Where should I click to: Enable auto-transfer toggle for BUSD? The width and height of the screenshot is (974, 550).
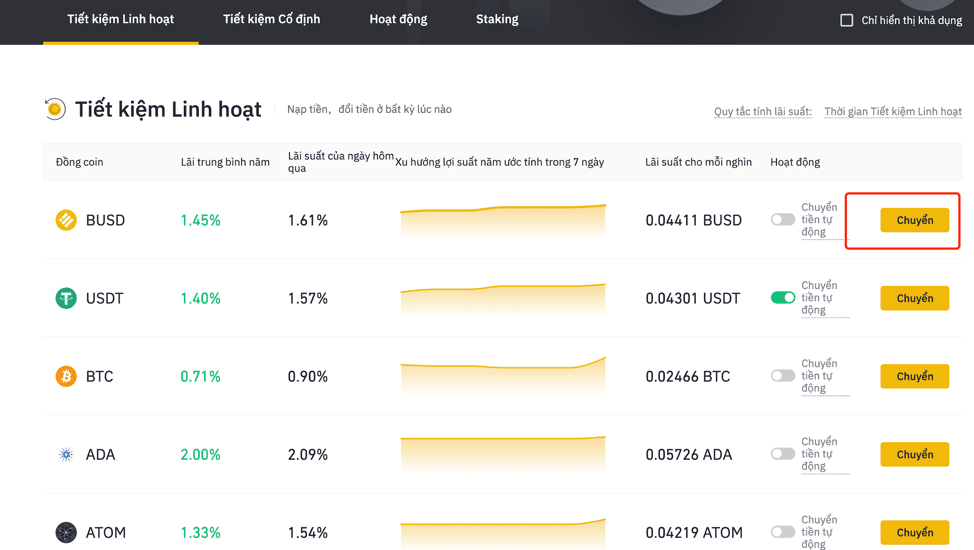783,219
